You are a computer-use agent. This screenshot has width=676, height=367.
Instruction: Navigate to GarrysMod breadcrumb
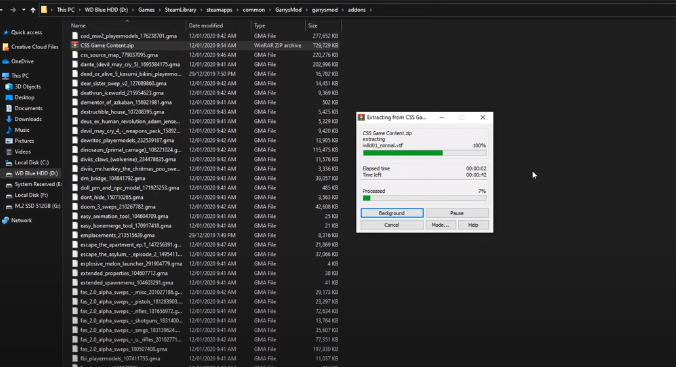(288, 9)
